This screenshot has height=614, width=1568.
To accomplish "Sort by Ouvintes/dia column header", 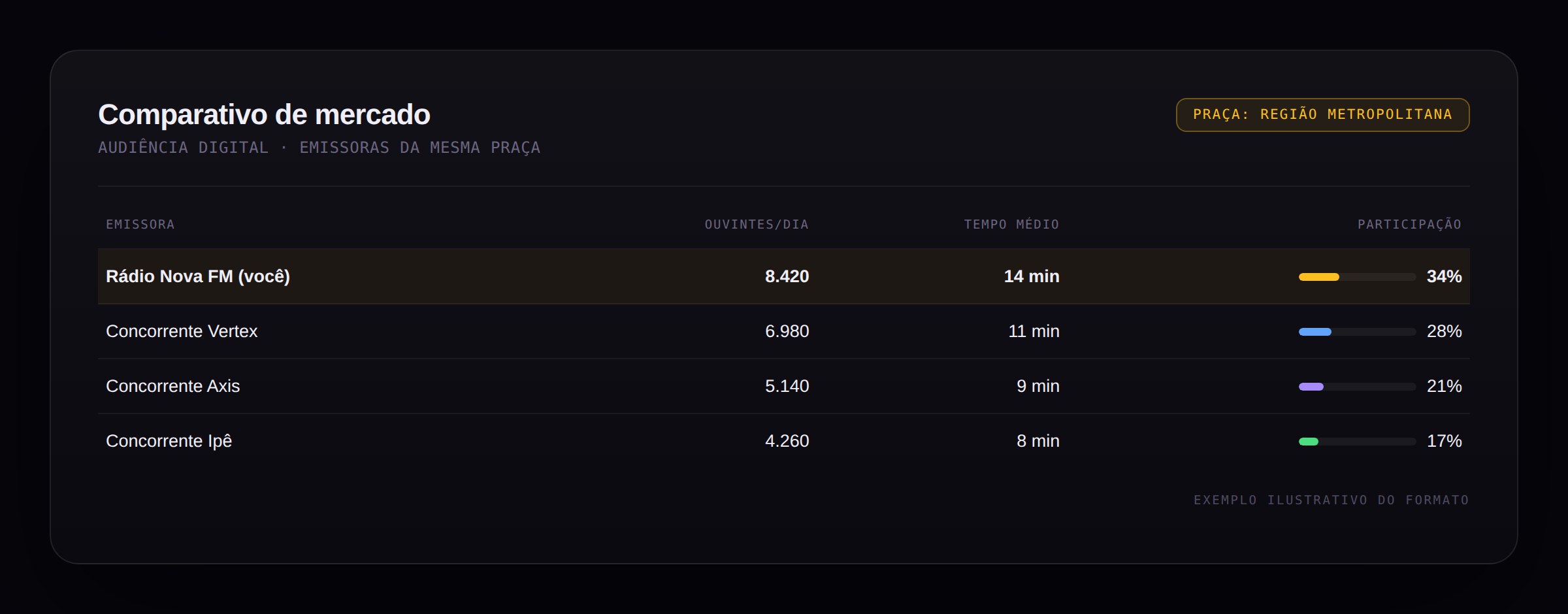I will pyautogui.click(x=757, y=224).
